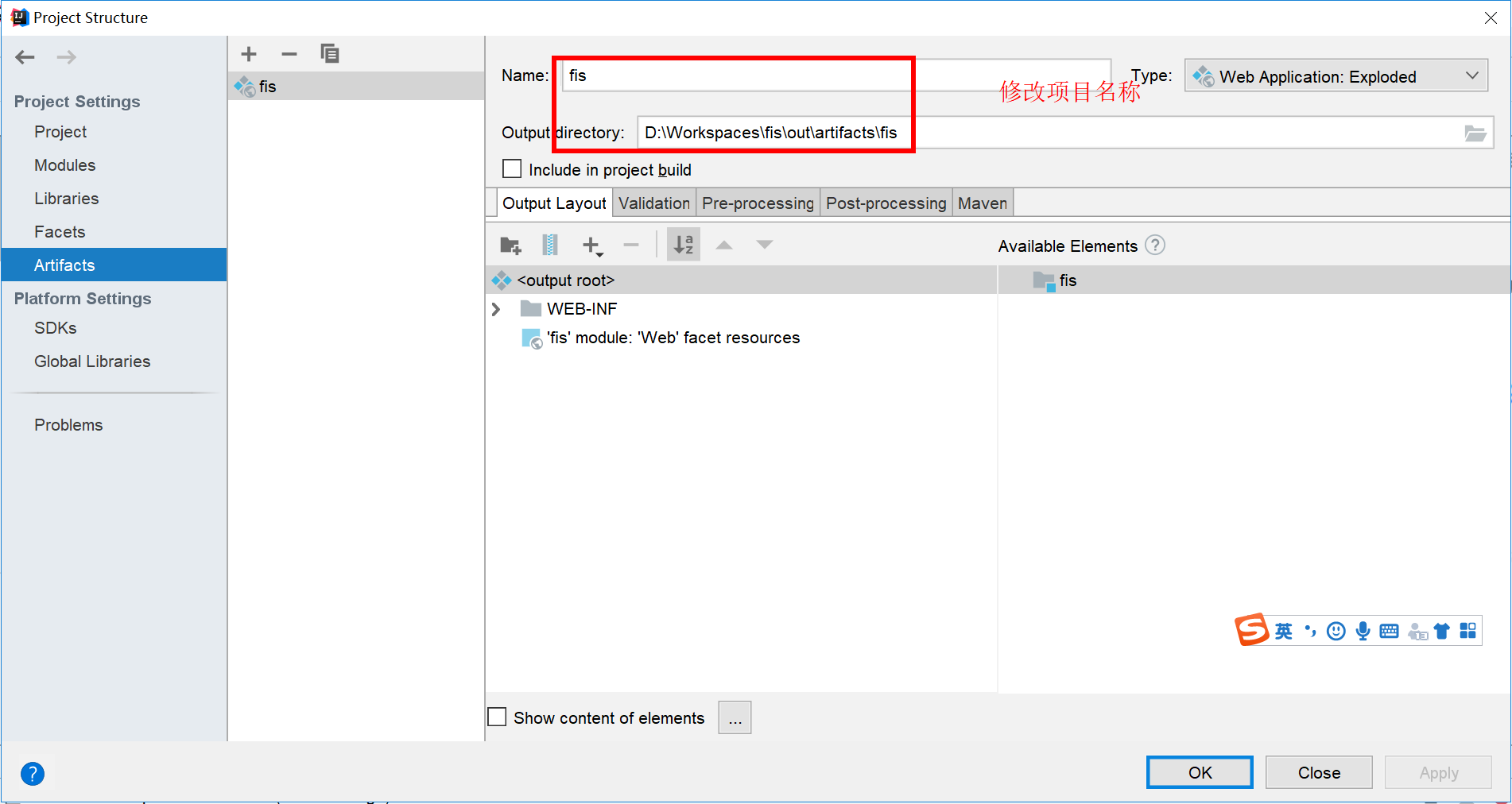Screen dimensions: 1512x804
Task: Confirm with the OK button
Action: point(1200,772)
